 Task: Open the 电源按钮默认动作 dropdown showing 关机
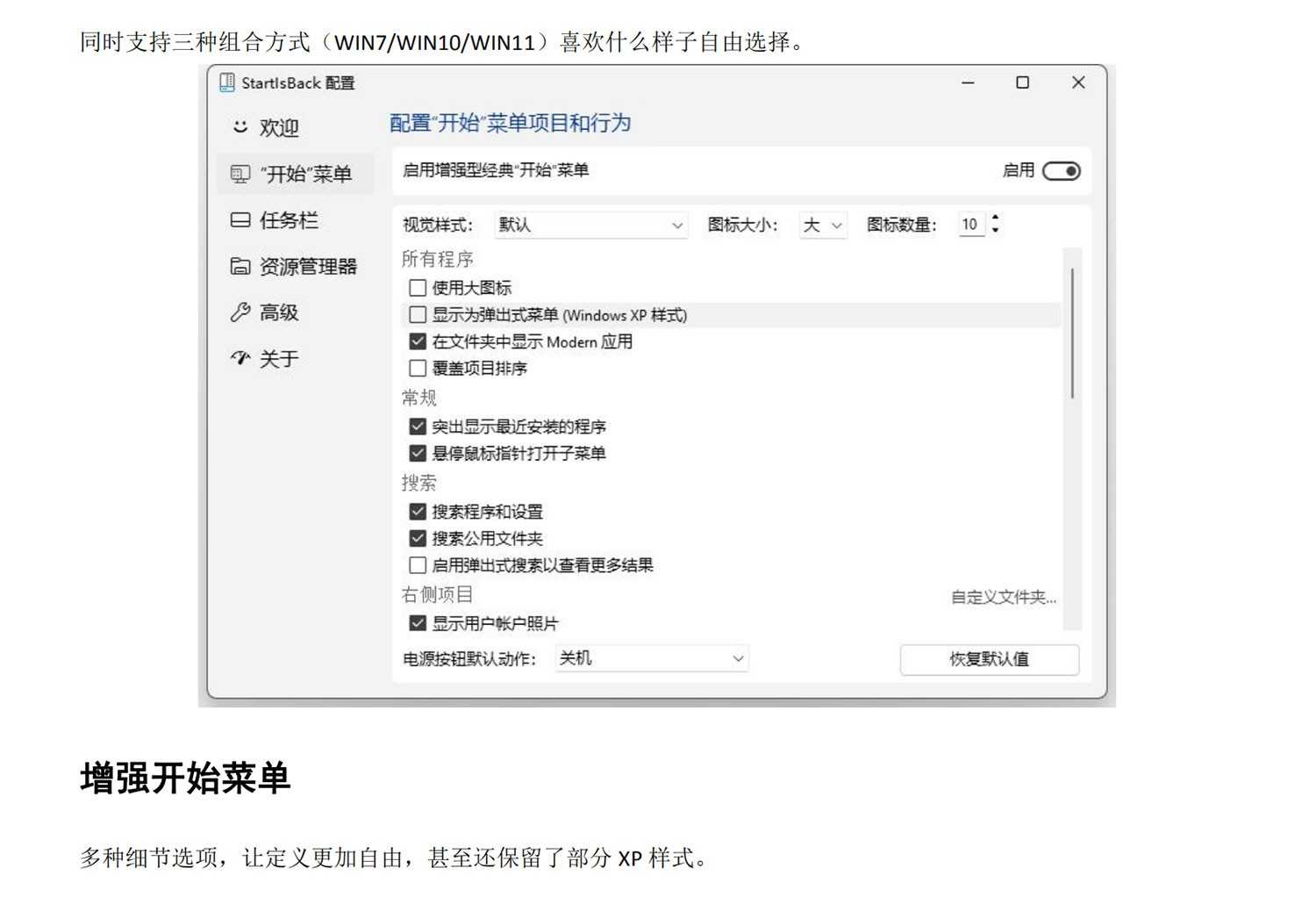point(652,658)
